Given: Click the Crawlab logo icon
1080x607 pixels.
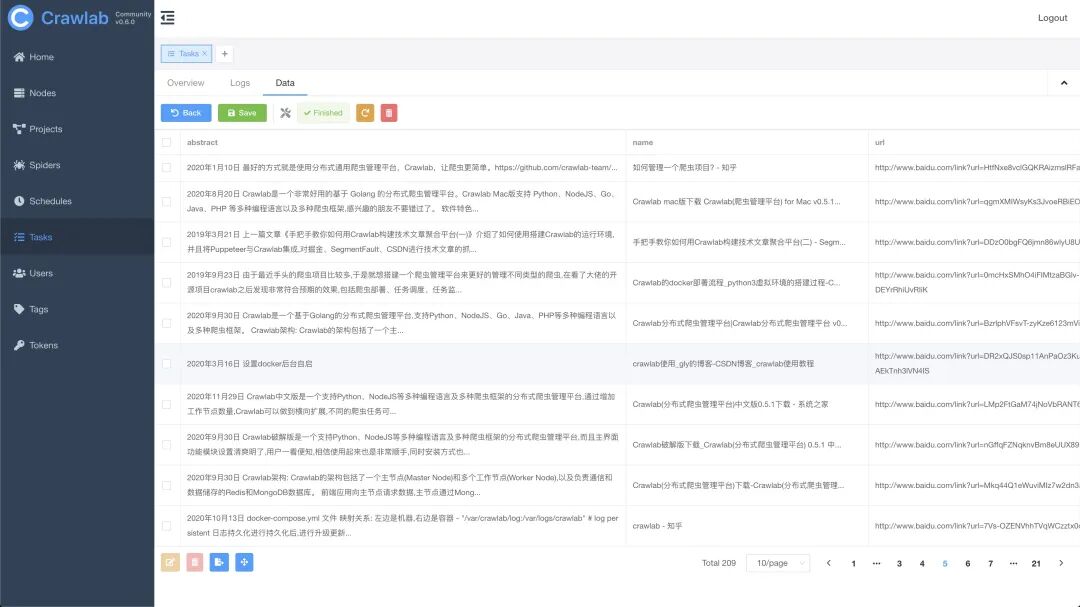Looking at the screenshot, I should click(21, 18).
